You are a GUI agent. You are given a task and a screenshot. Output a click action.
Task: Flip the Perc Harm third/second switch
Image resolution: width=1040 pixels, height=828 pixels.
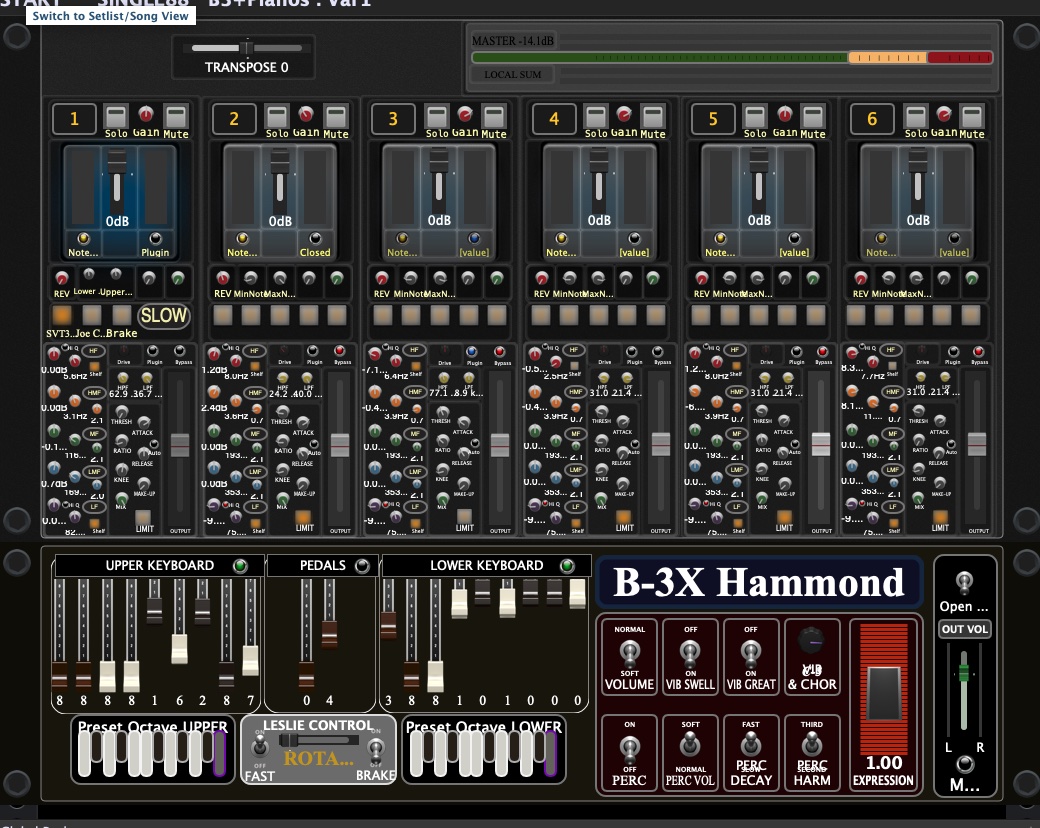pyautogui.click(x=812, y=744)
